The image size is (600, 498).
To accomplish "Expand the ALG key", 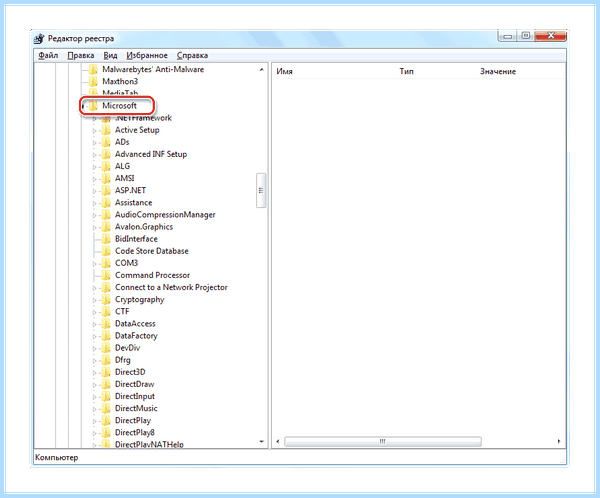I will coord(95,167).
